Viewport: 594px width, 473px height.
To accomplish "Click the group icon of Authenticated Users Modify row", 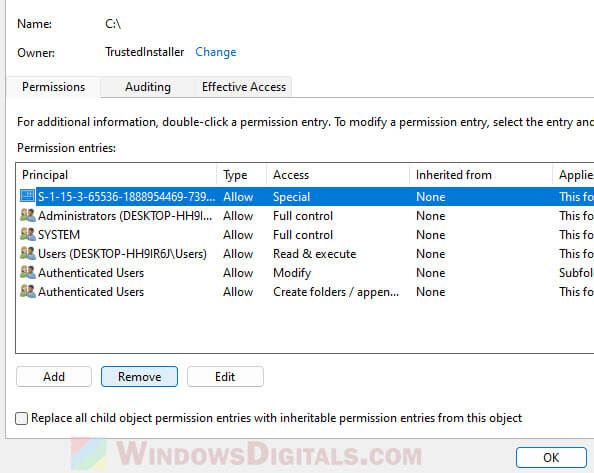I will click(x=28, y=272).
